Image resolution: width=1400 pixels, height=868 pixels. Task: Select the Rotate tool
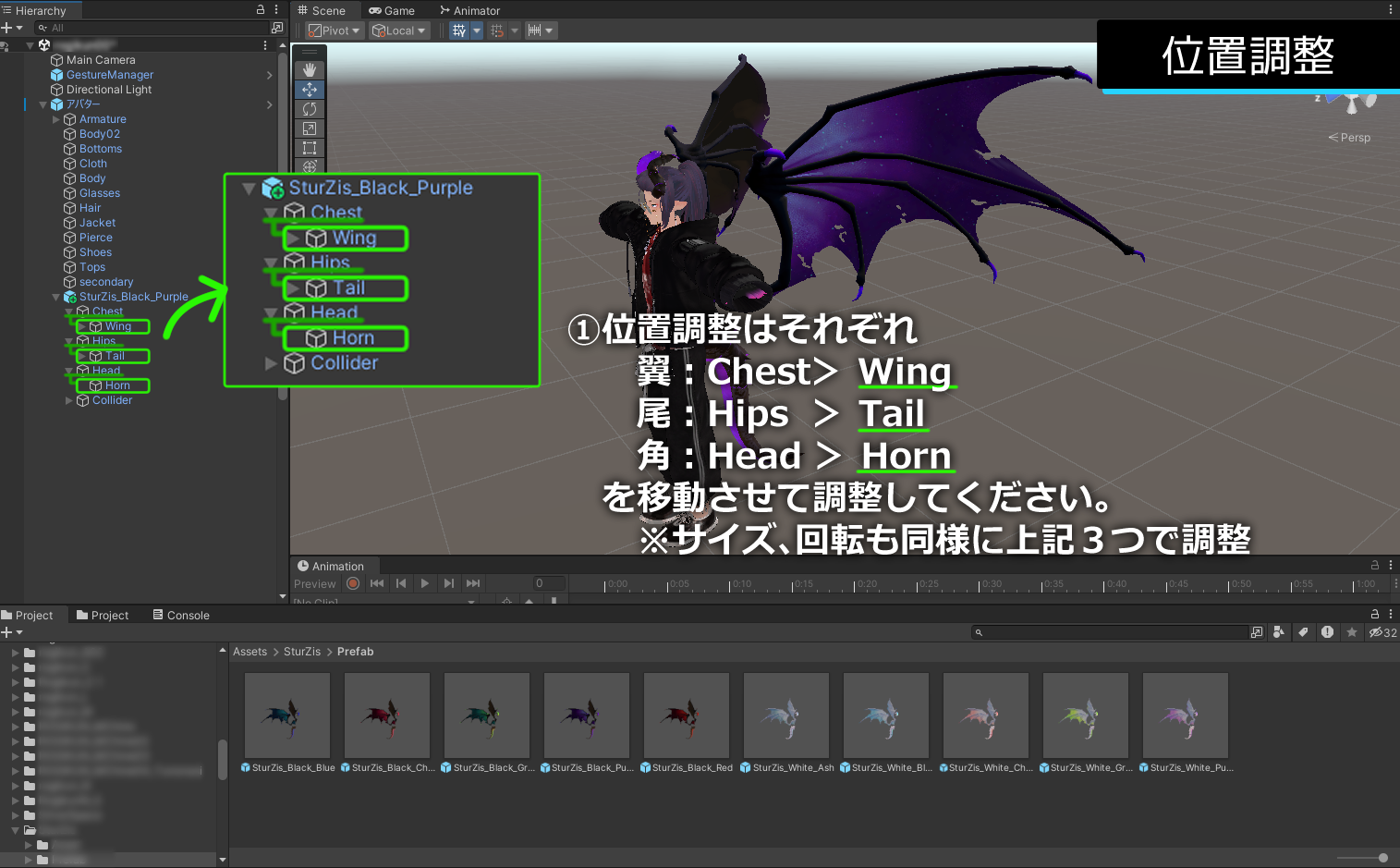tap(310, 108)
